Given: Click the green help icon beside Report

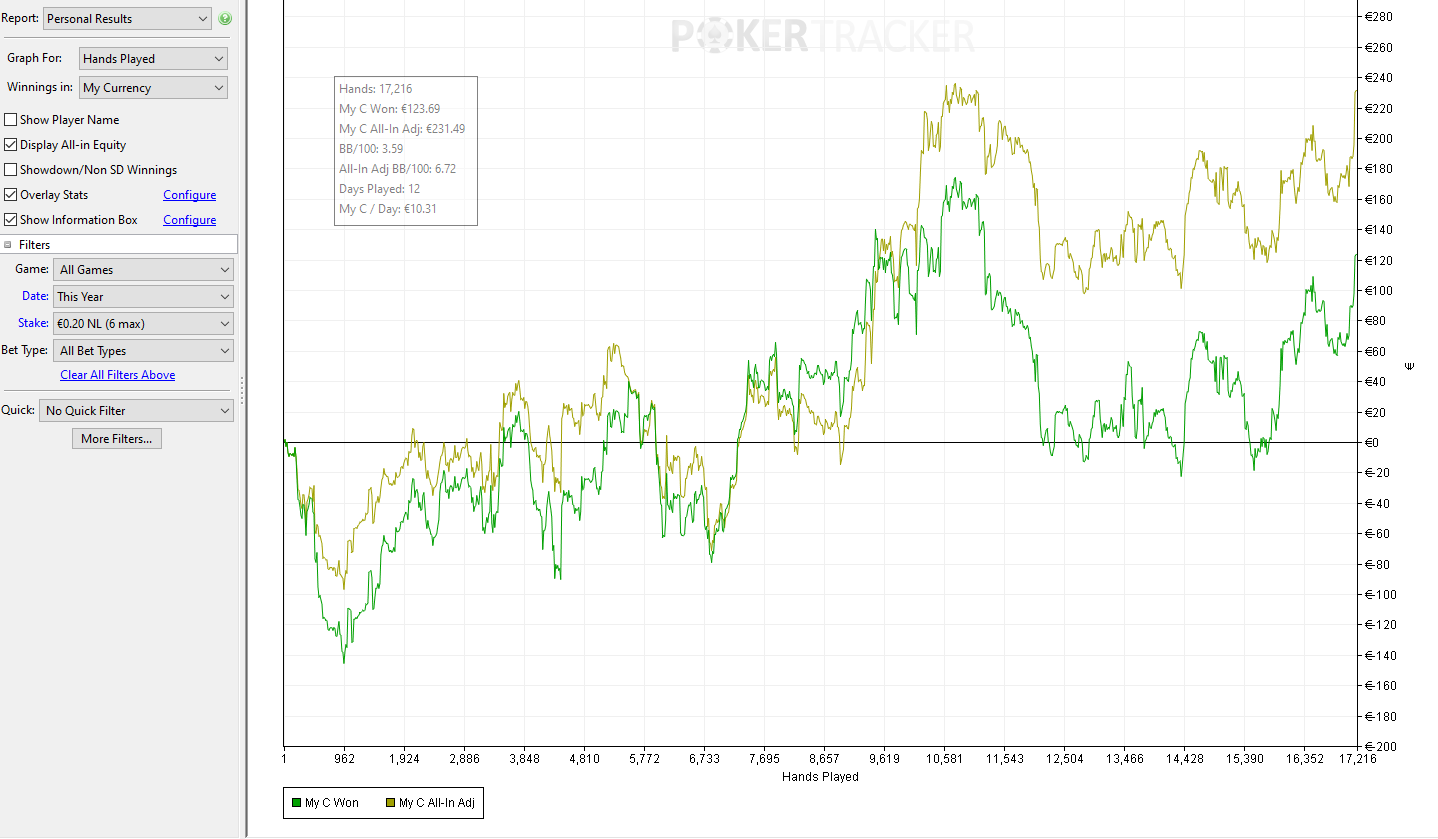Looking at the screenshot, I should 225,19.
